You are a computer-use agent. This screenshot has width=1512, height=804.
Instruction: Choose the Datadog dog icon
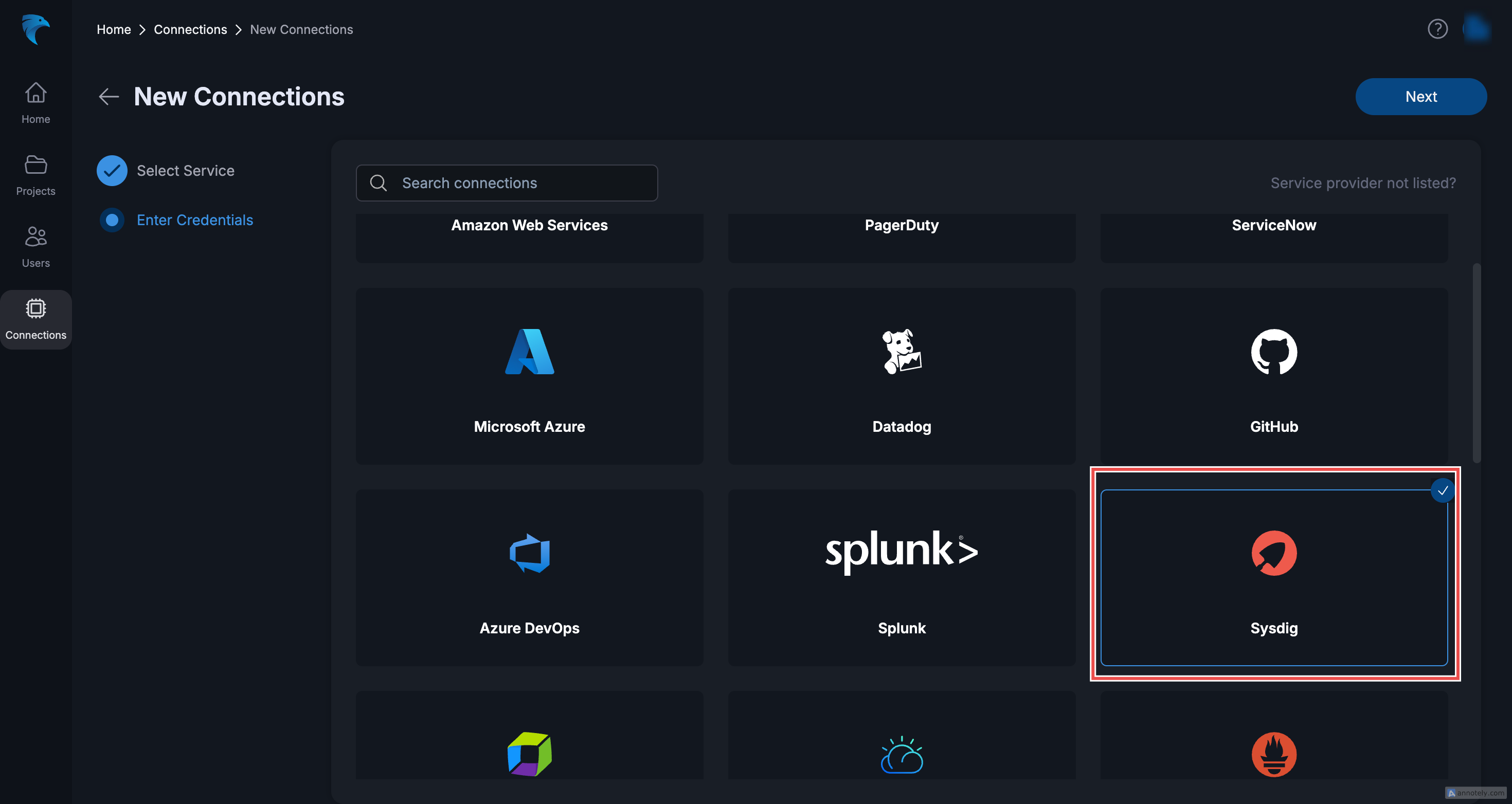click(901, 352)
